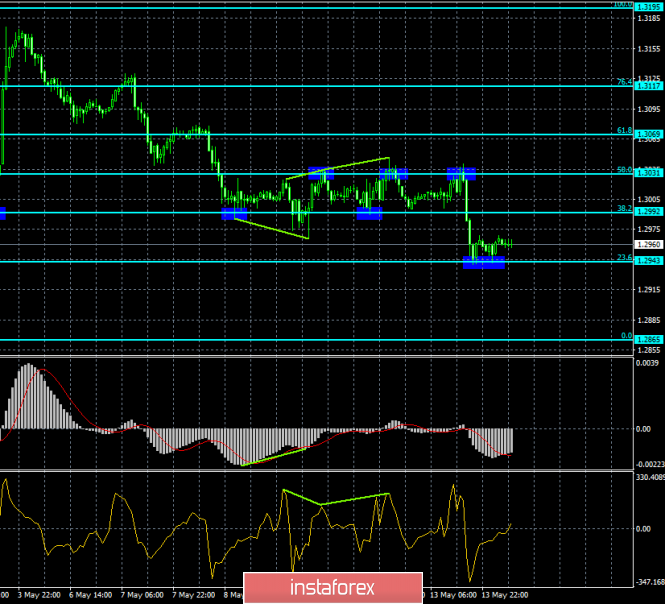Click the highlighted 1.3031 level price tag

(649, 173)
